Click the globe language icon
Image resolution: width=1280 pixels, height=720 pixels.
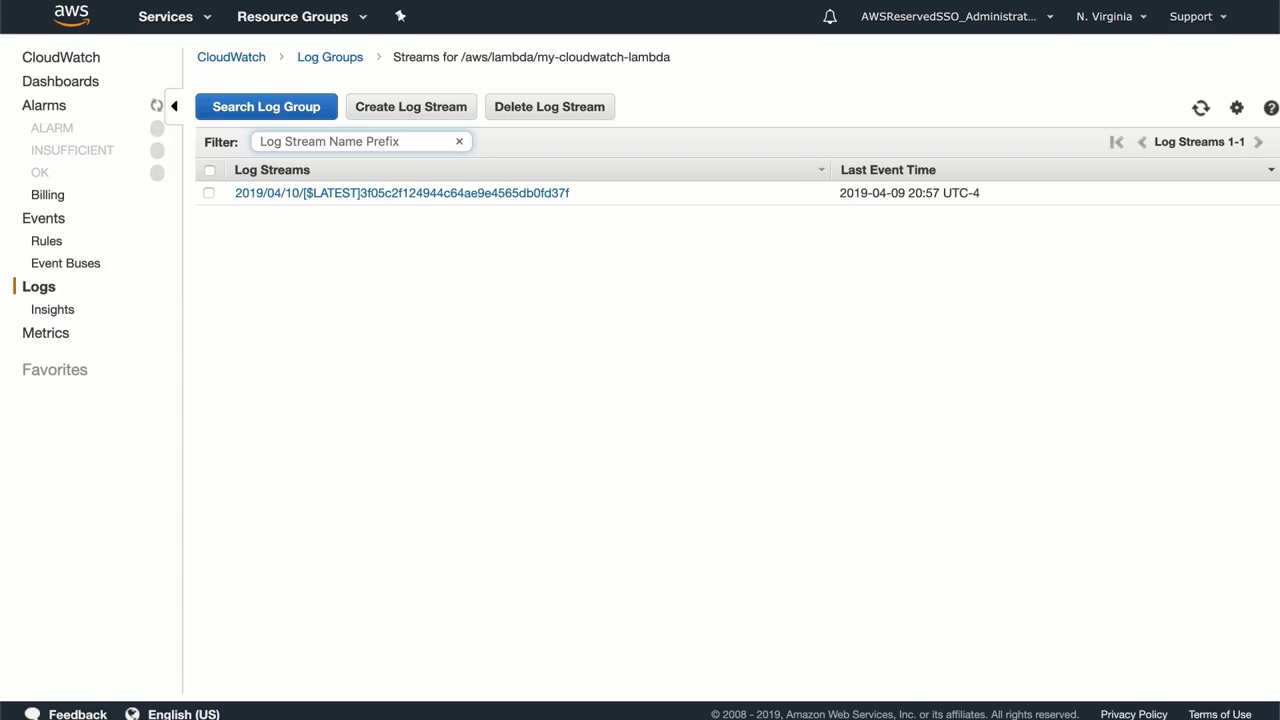point(132,714)
